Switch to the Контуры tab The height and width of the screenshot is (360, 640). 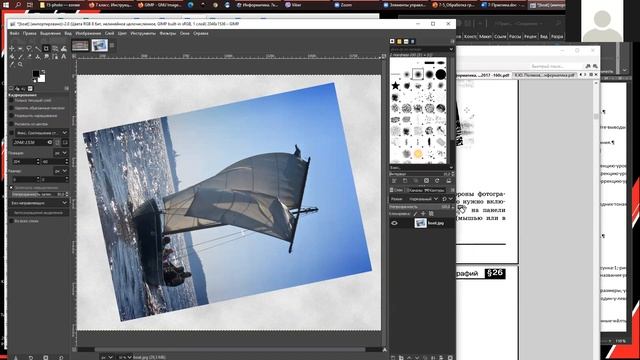(435, 190)
